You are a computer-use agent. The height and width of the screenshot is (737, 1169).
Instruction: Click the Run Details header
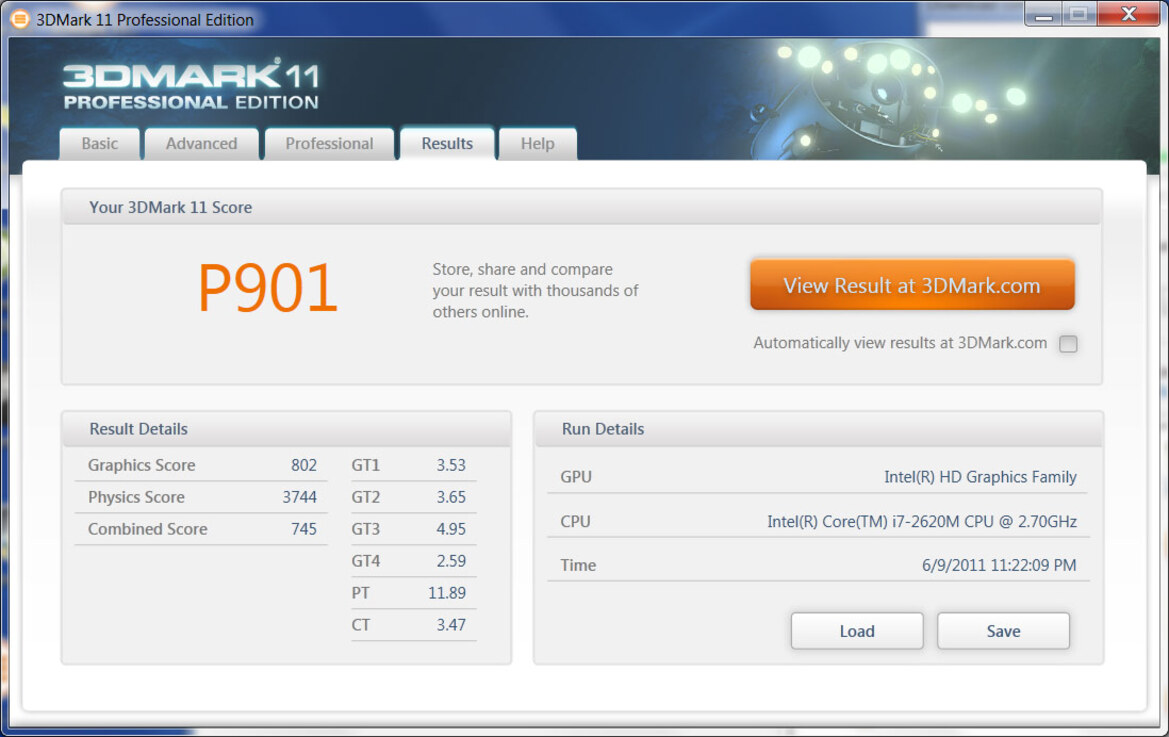click(x=603, y=429)
